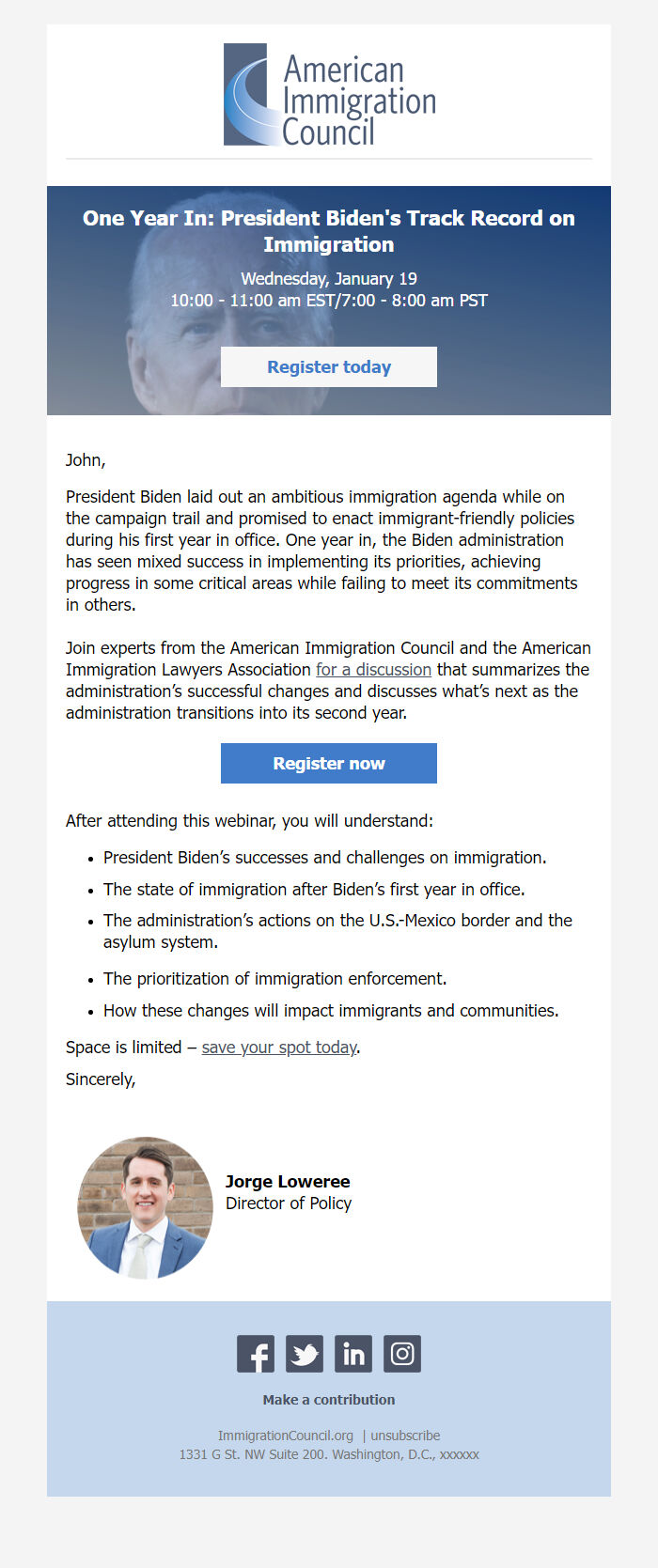Screen dimensions: 658x1568
Task: Visit the ImmigrationCouncil.org link
Action: [x=285, y=1435]
